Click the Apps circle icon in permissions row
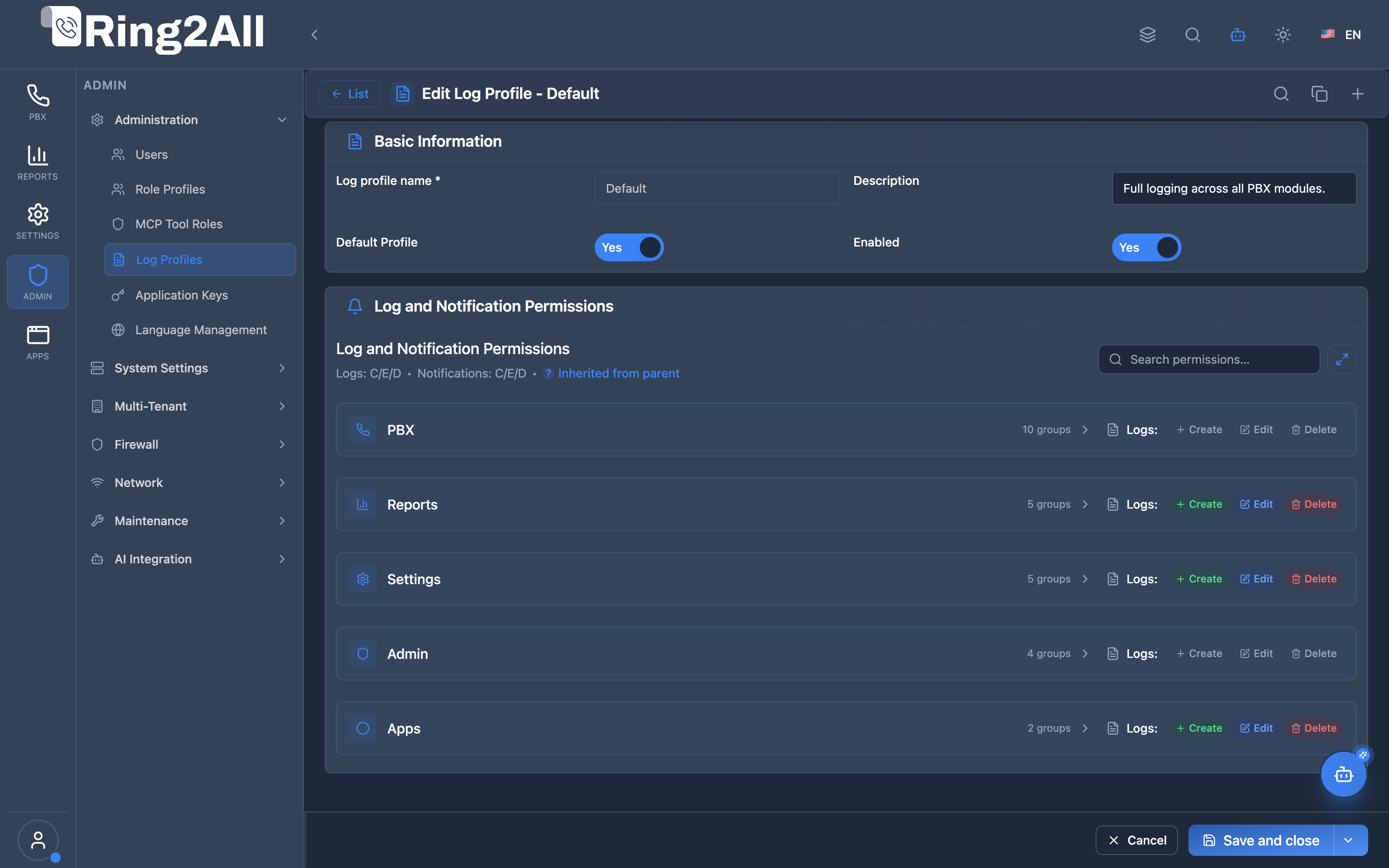The height and width of the screenshot is (868, 1389). coord(363,728)
